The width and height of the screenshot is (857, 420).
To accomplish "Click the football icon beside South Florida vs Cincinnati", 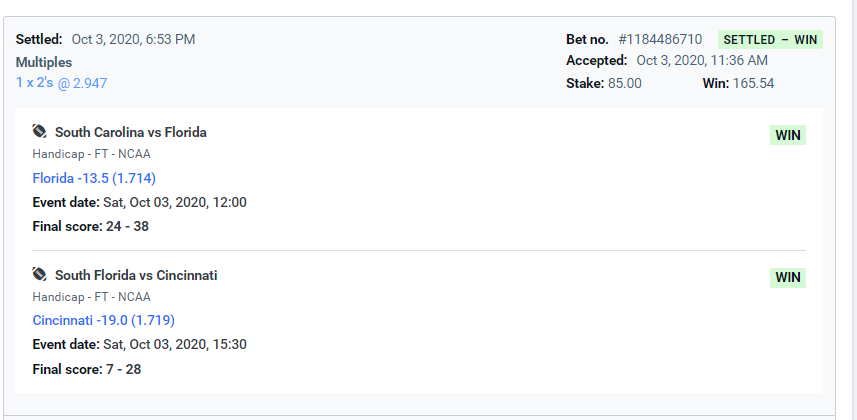I will tap(39, 274).
